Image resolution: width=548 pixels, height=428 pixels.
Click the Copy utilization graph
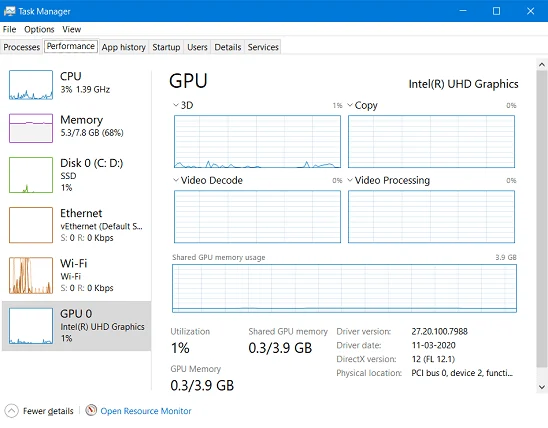(431, 142)
